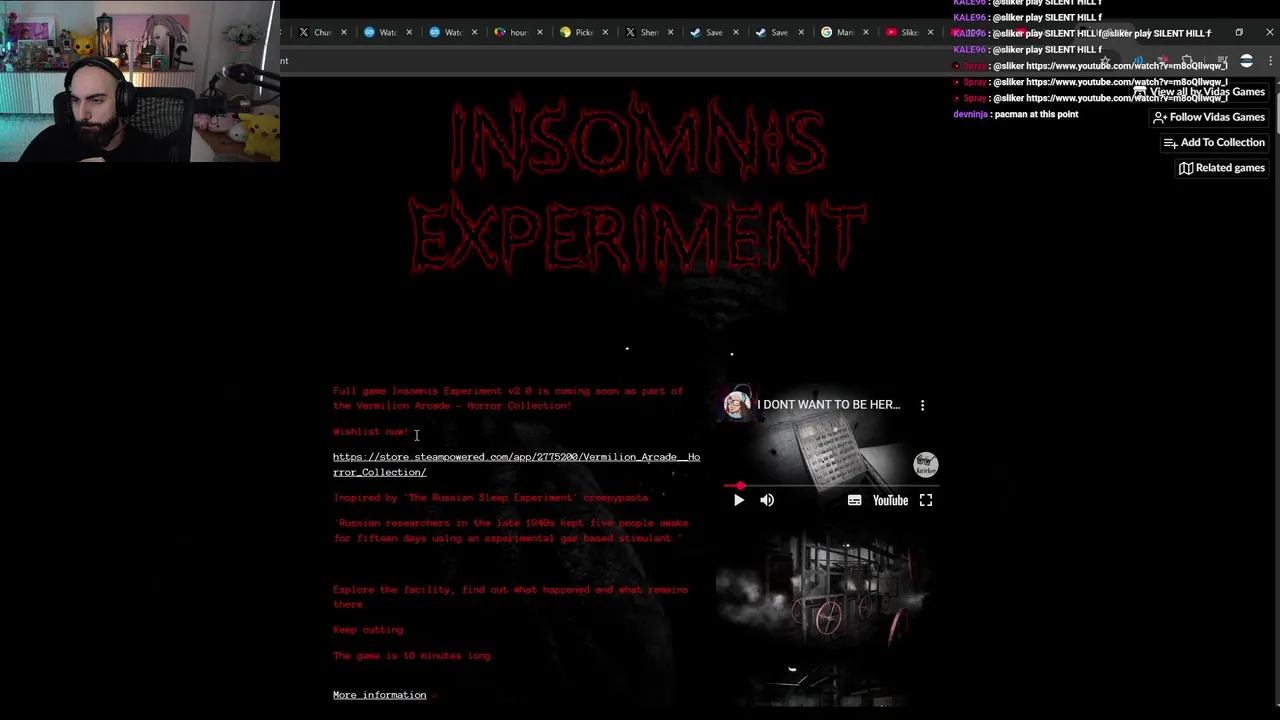Close the Google 'Man' tab
The image size is (1280, 720).
click(x=865, y=32)
